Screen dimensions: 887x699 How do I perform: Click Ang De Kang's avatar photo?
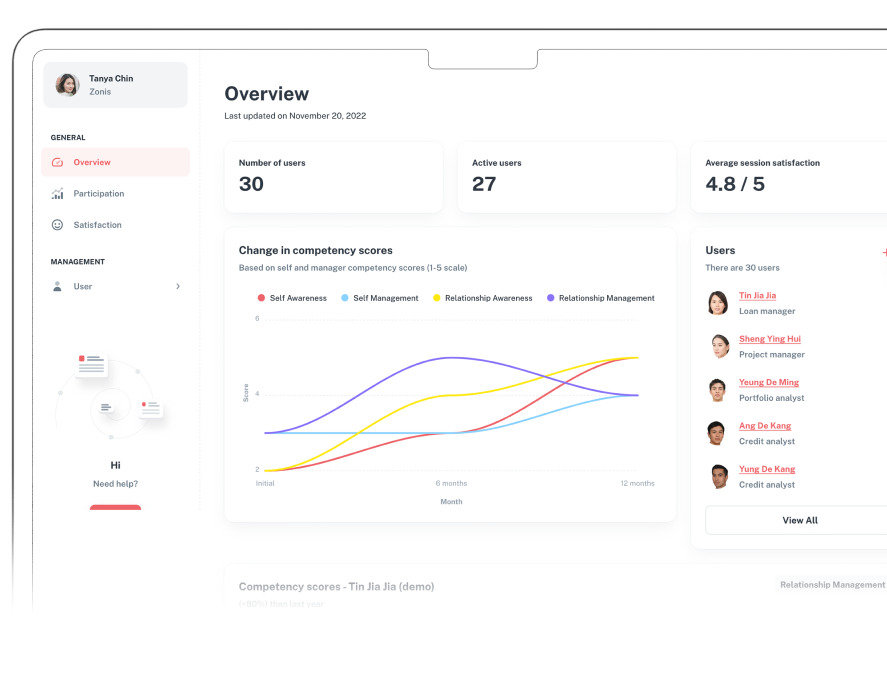pos(718,433)
